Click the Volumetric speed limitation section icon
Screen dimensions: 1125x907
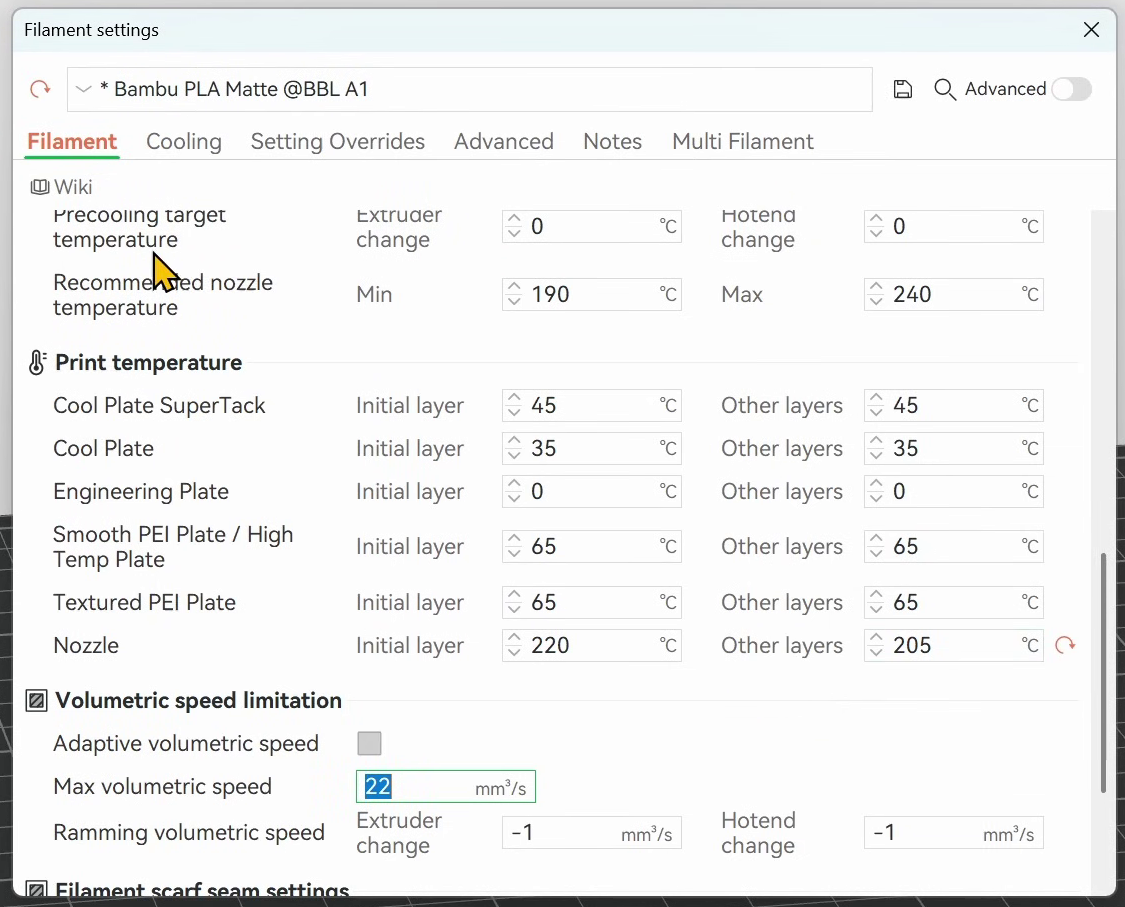tap(37, 700)
